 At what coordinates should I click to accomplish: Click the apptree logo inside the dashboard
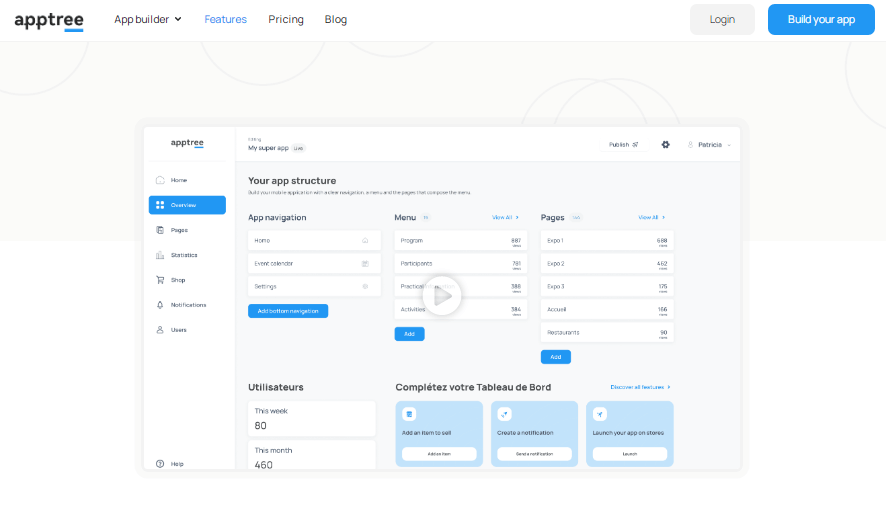point(187,143)
